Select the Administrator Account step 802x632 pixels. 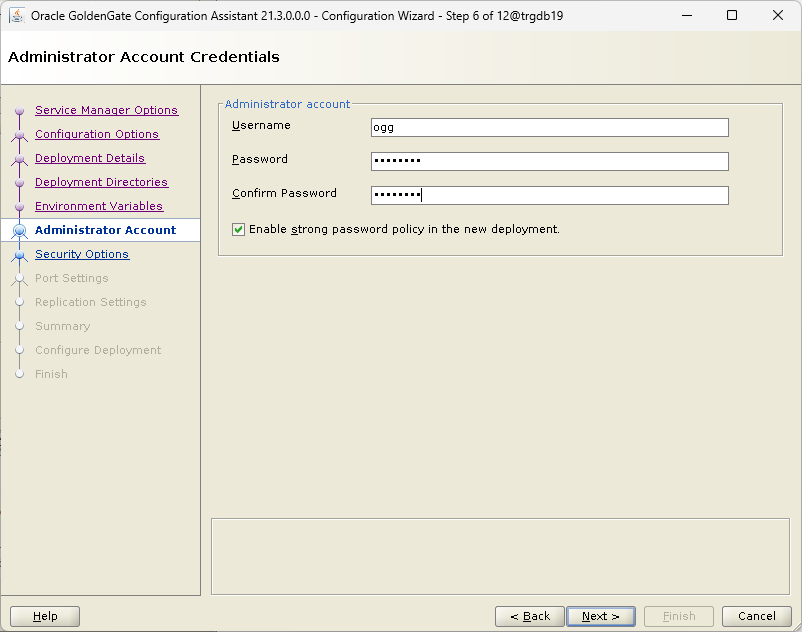tap(105, 230)
